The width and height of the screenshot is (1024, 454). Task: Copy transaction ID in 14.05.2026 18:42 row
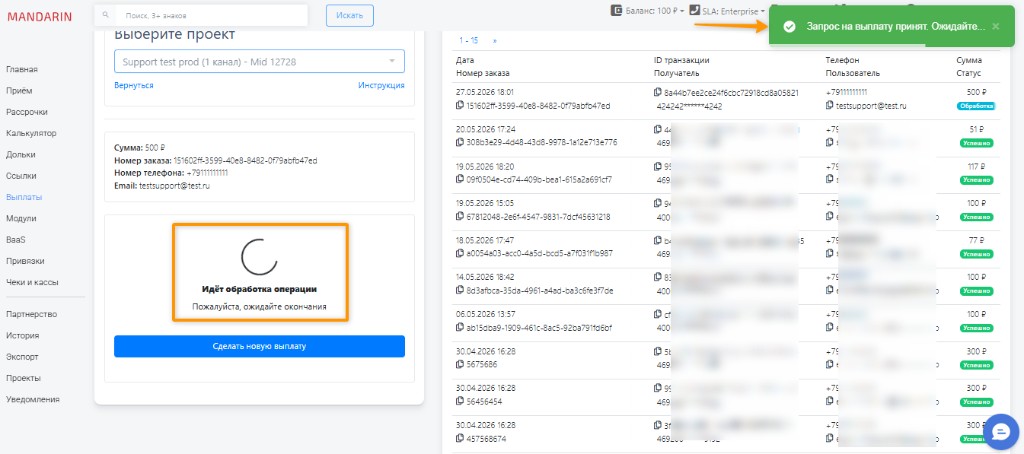(658, 277)
